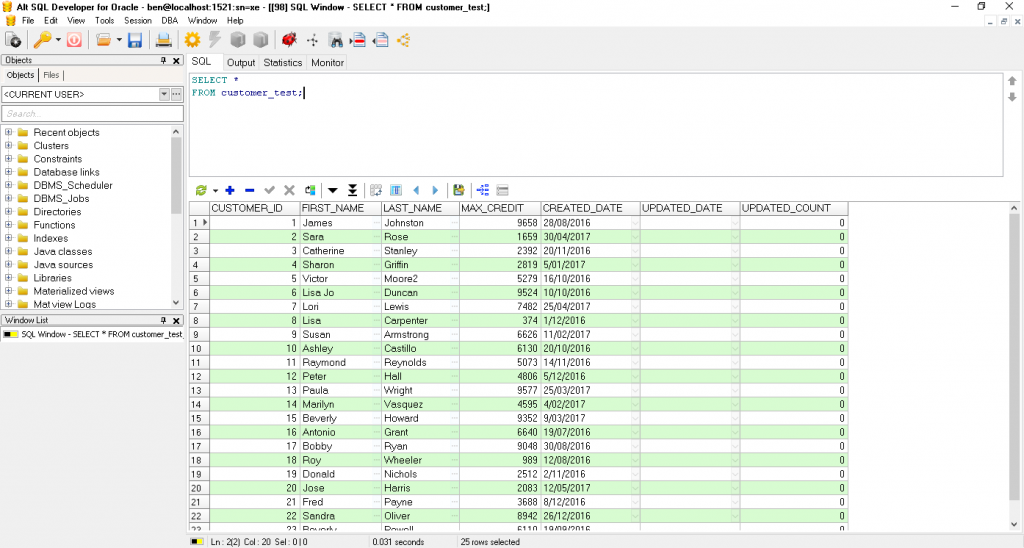
Task: Click the binoculars find icon
Action: point(335,40)
